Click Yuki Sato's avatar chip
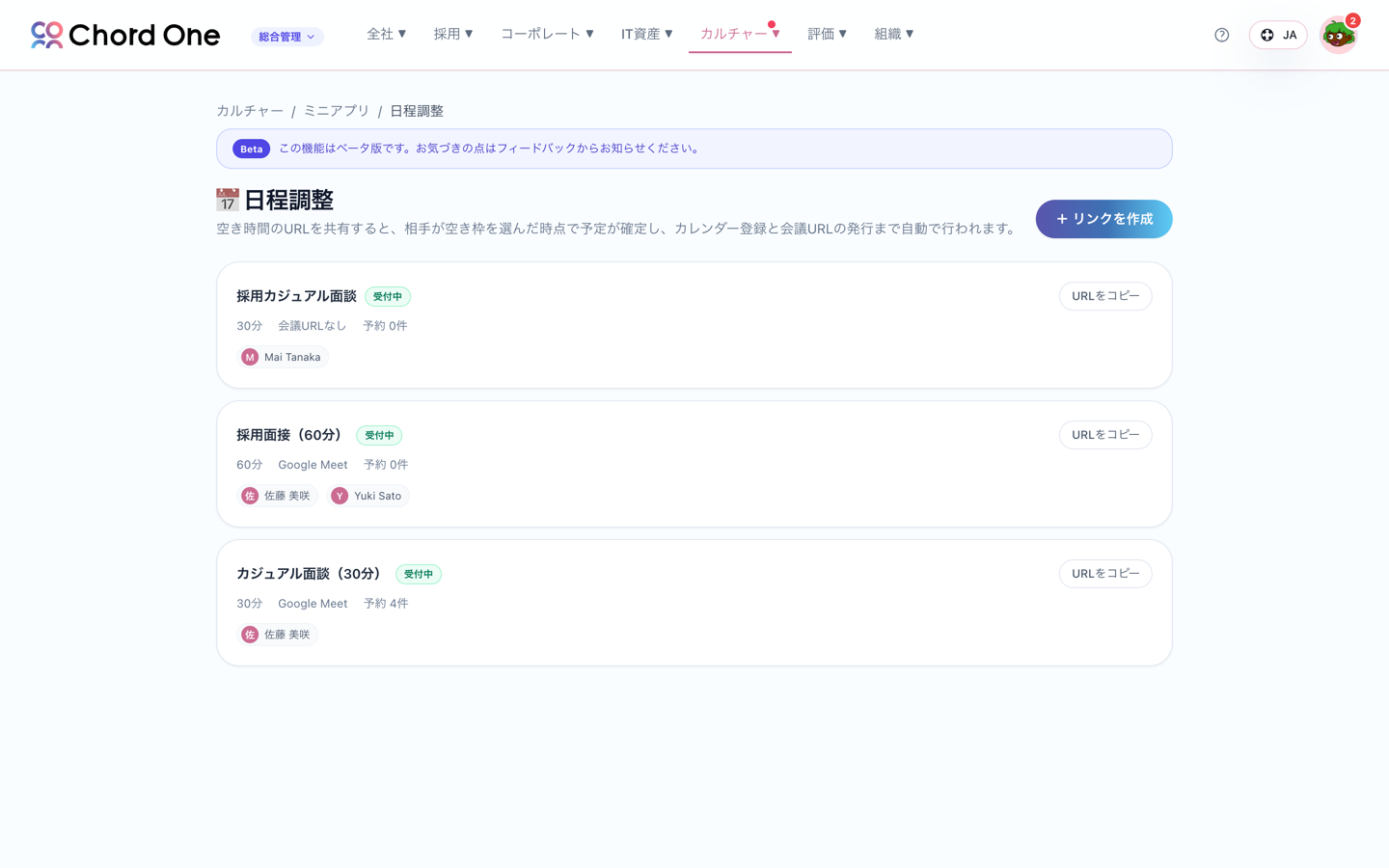This screenshot has height=868, width=1389. [368, 496]
